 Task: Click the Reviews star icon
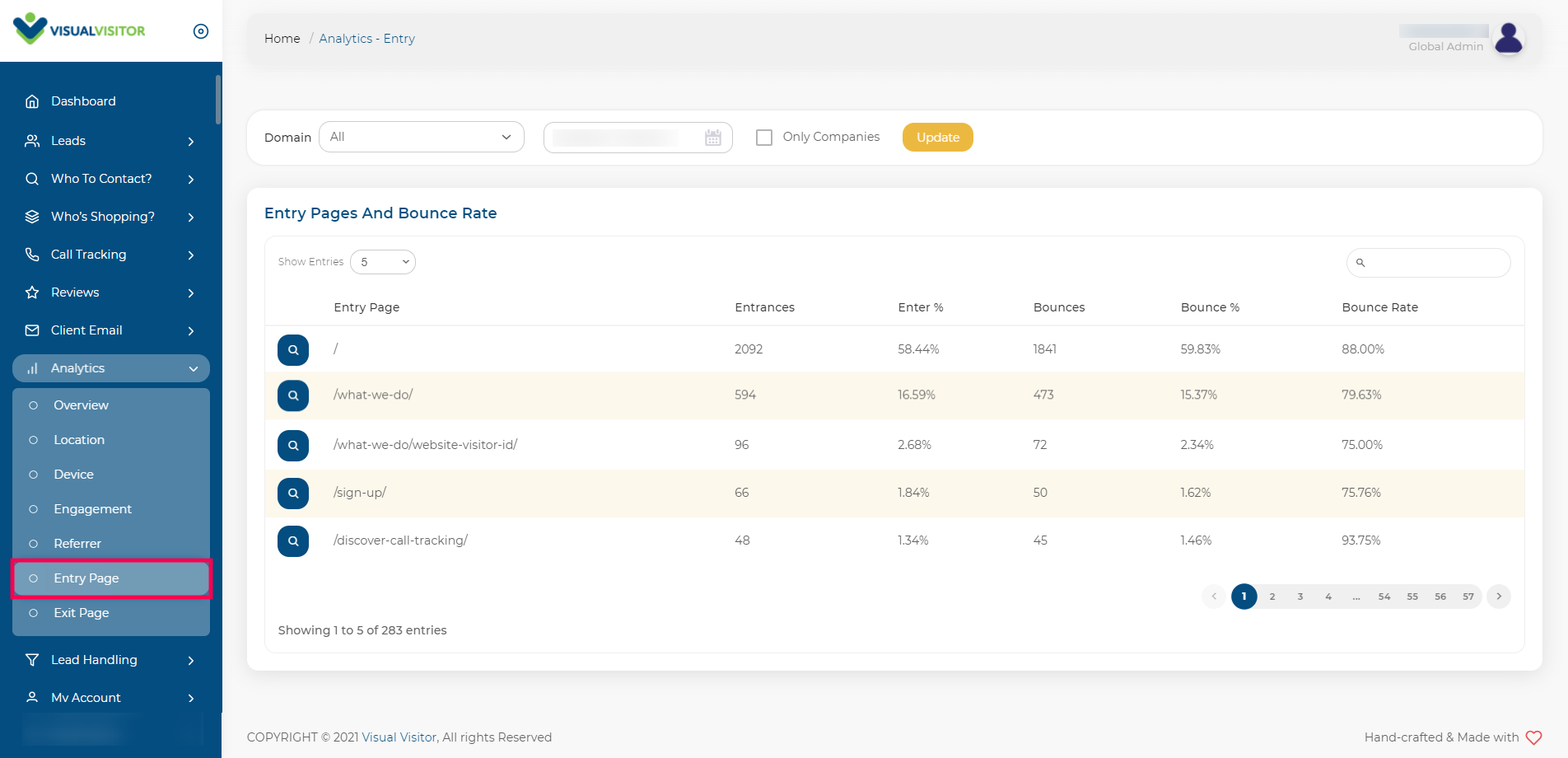32,292
